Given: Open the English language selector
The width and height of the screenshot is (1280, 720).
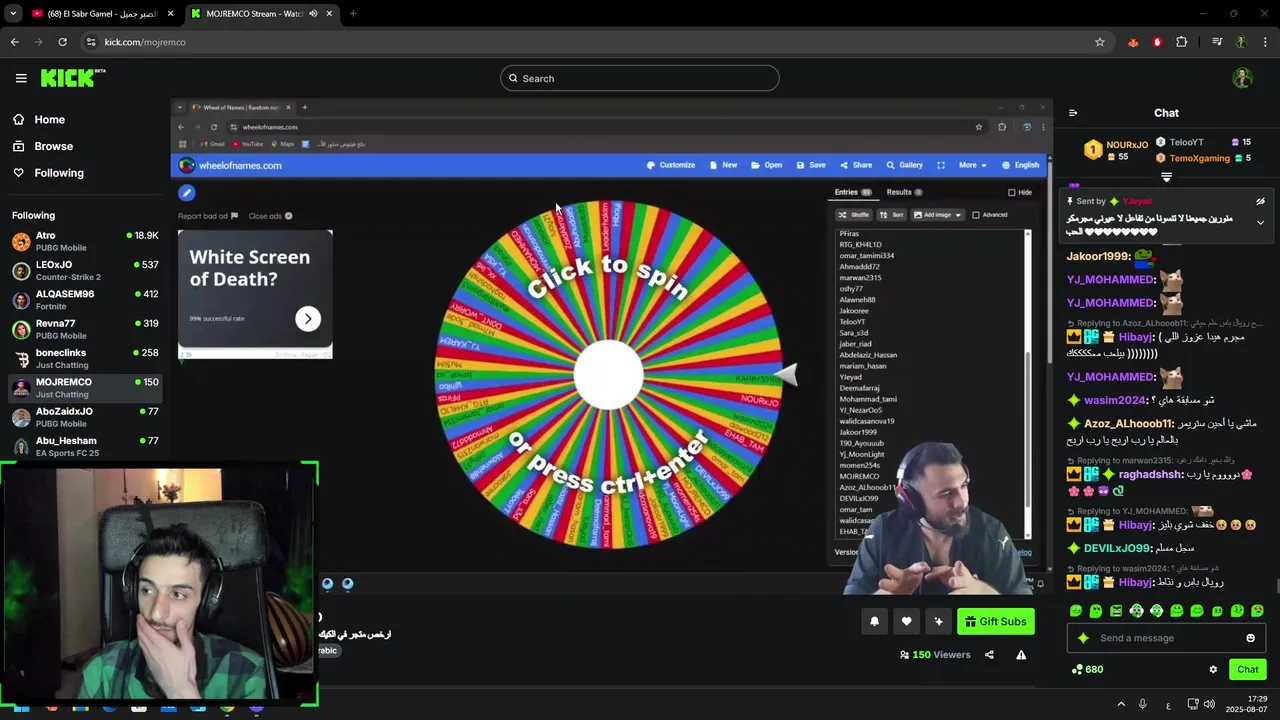Looking at the screenshot, I should (1021, 165).
